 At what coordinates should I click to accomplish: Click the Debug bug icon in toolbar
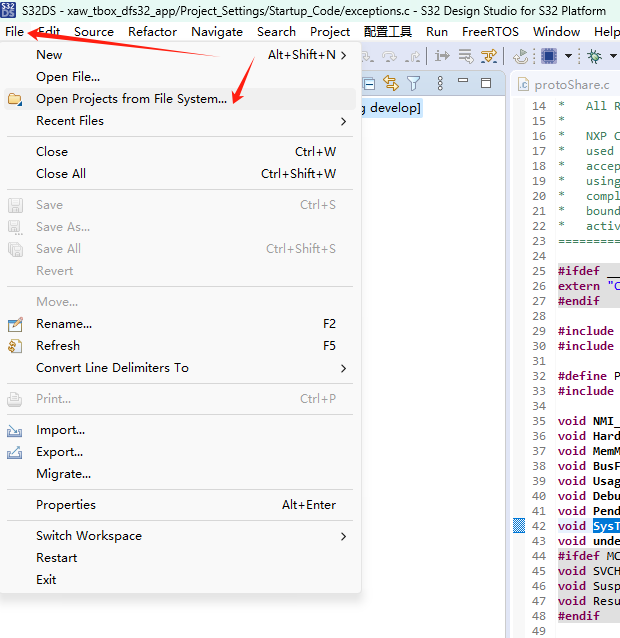coord(594,57)
